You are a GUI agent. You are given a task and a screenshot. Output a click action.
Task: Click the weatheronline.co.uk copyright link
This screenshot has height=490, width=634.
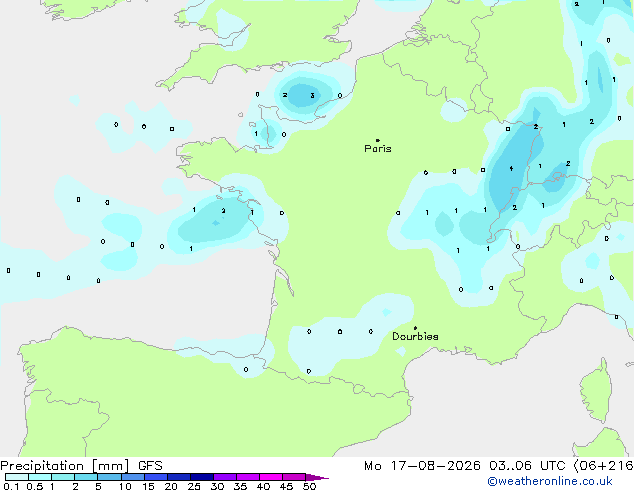(x=549, y=481)
